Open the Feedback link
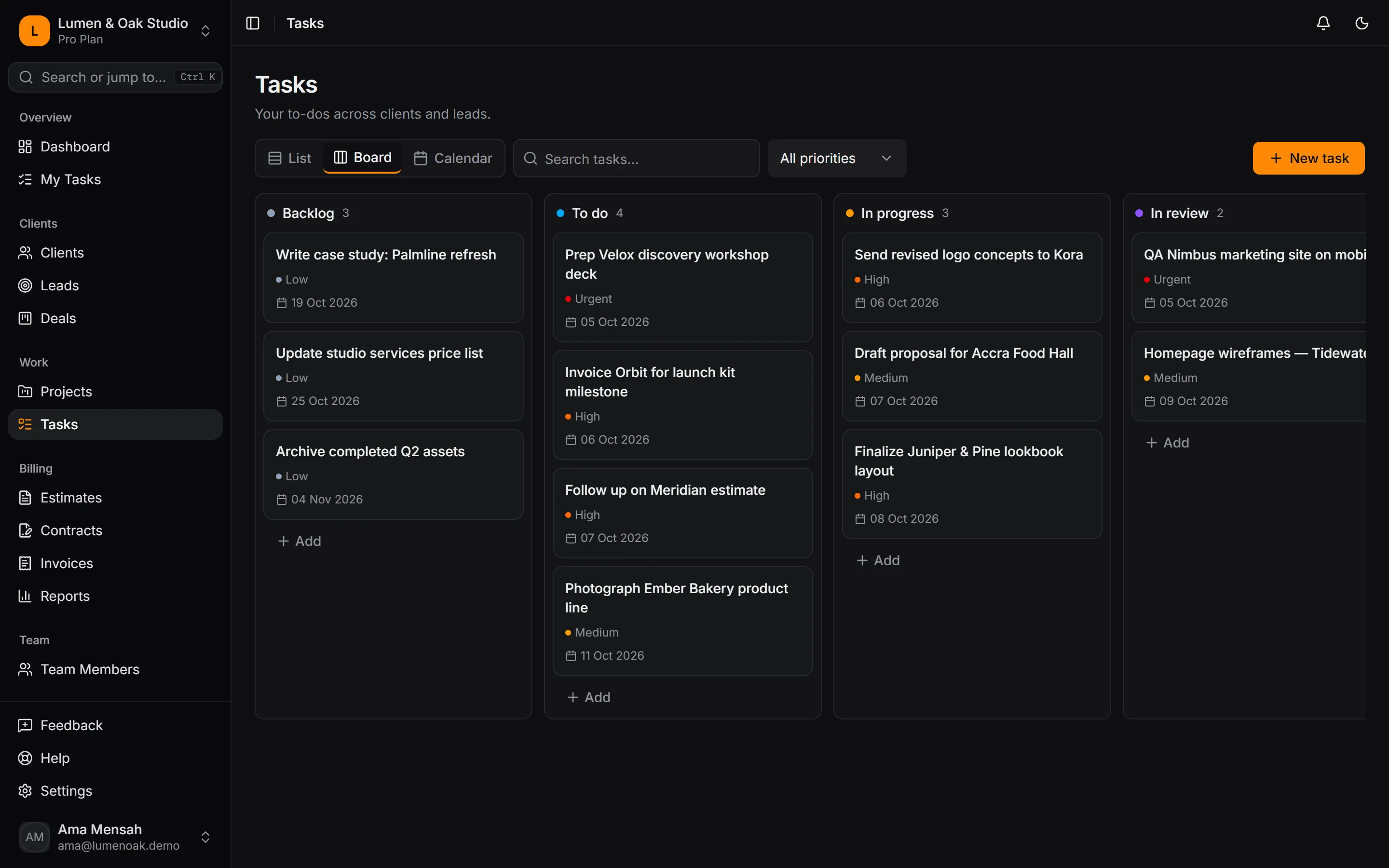Viewport: 1389px width, 868px height. pos(115,725)
